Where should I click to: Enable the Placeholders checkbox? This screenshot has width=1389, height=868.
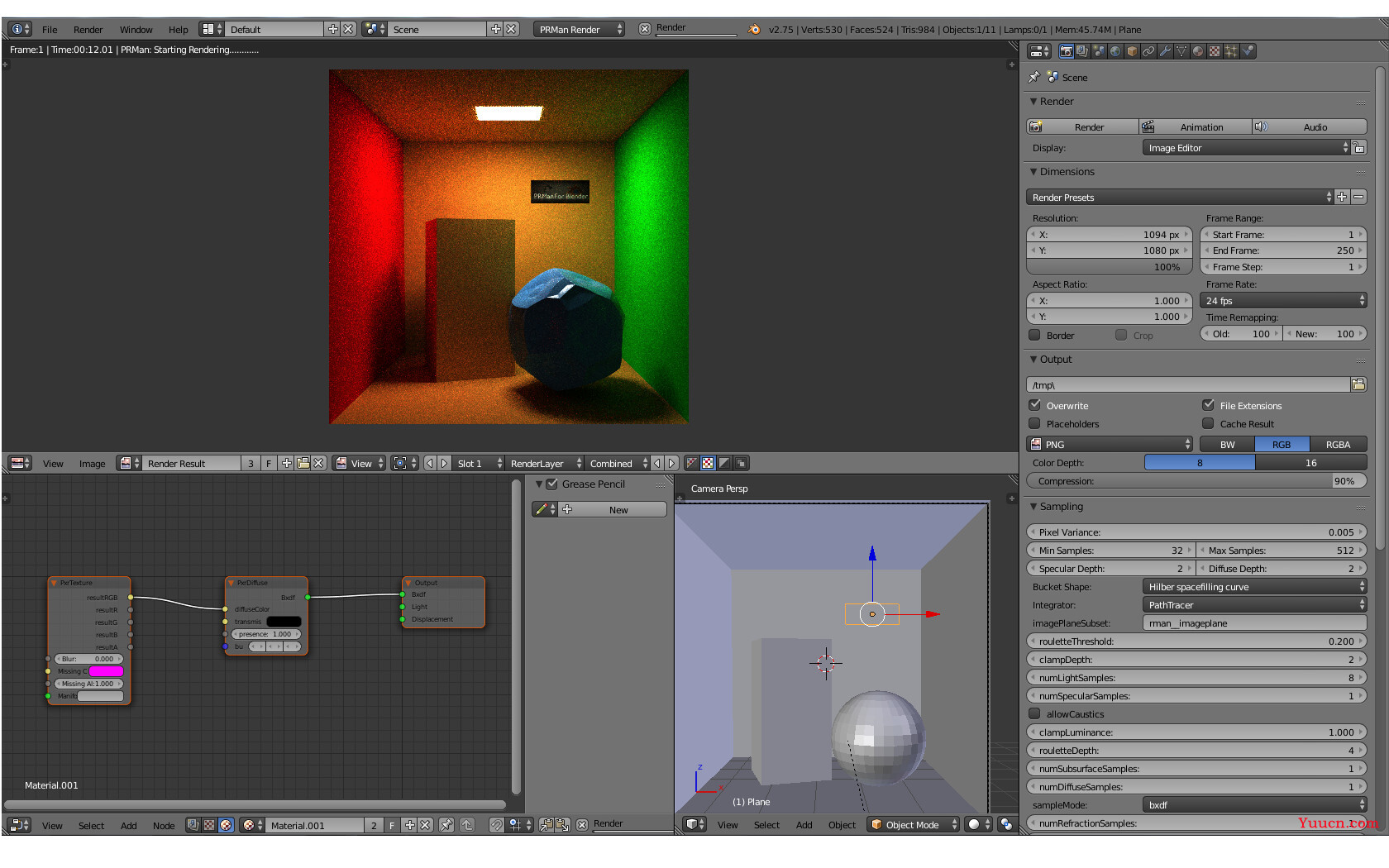(1034, 423)
